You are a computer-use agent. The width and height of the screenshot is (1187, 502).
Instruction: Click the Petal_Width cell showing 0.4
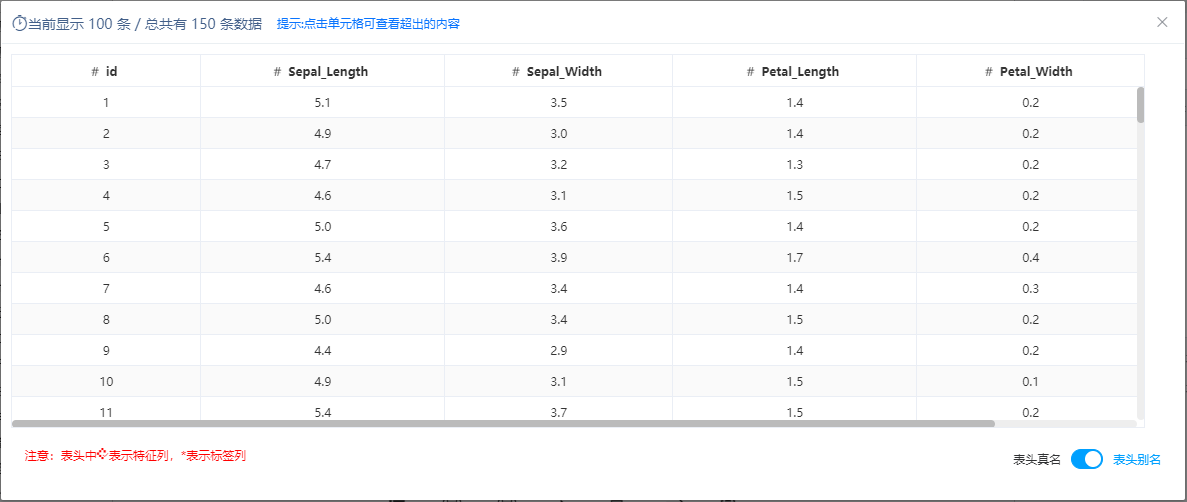coord(1030,257)
